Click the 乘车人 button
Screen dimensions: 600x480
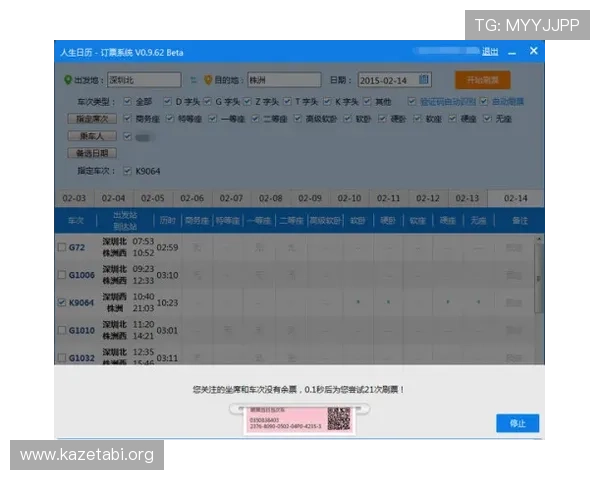click(92, 136)
